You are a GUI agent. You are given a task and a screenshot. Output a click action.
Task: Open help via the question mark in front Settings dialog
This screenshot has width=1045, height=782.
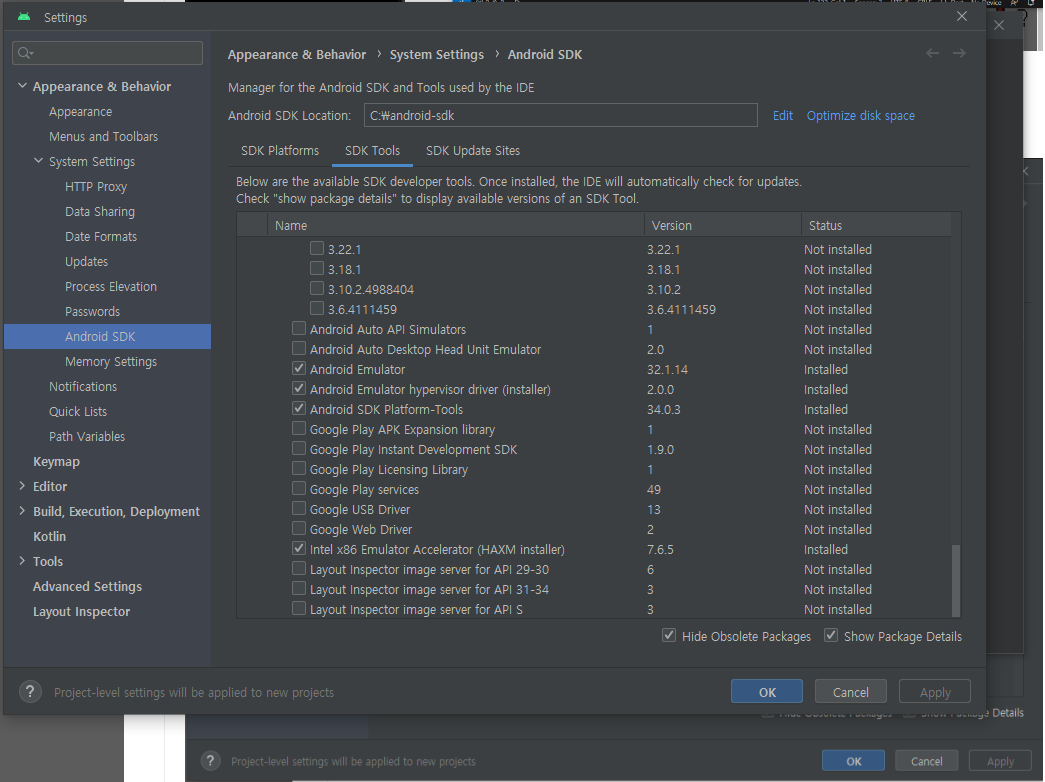(30, 692)
